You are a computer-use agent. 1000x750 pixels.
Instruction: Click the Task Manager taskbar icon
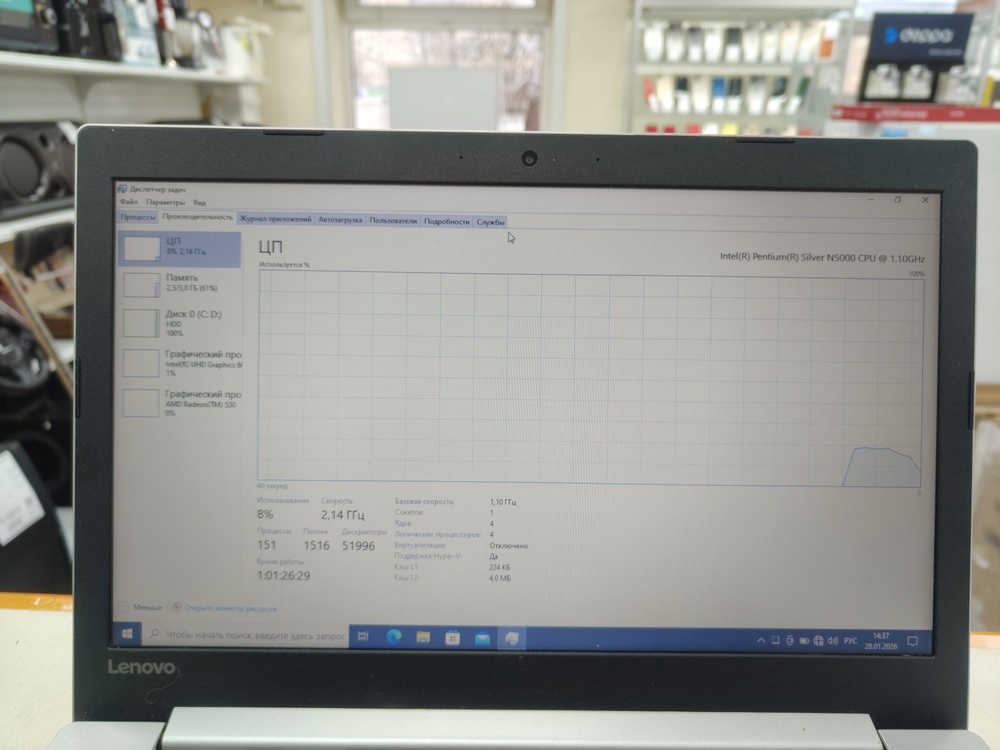point(512,637)
